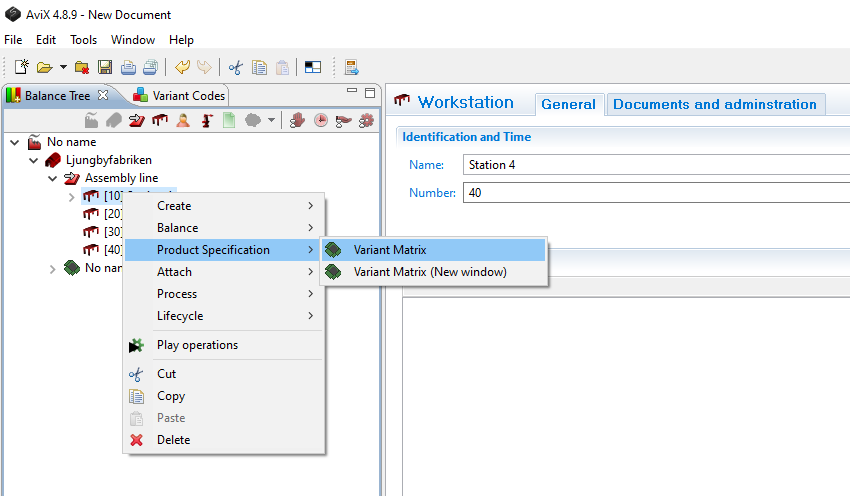This screenshot has width=850, height=496.
Task: Open the dropdown arrow beside Open folder icon
Action: (63, 68)
